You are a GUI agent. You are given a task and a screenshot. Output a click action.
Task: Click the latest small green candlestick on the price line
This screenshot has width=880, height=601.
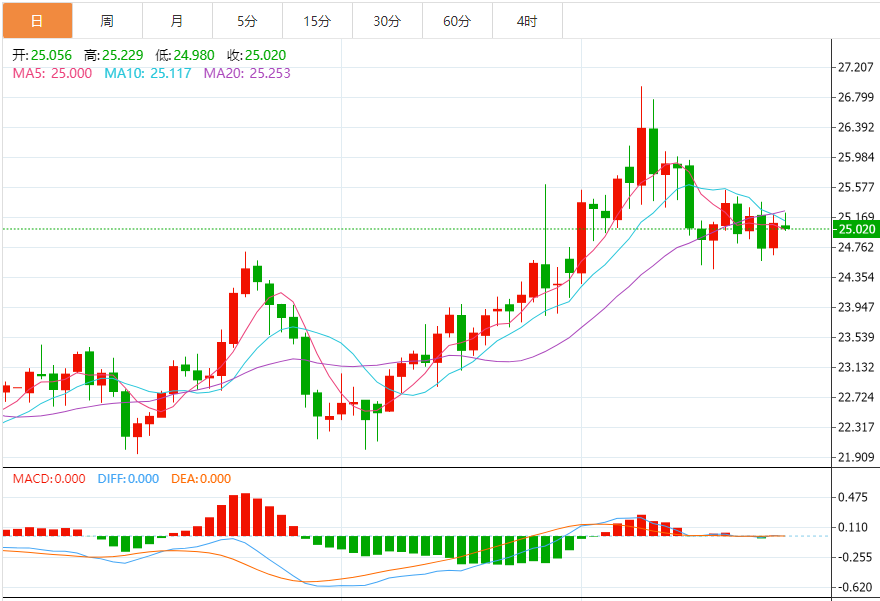786,227
